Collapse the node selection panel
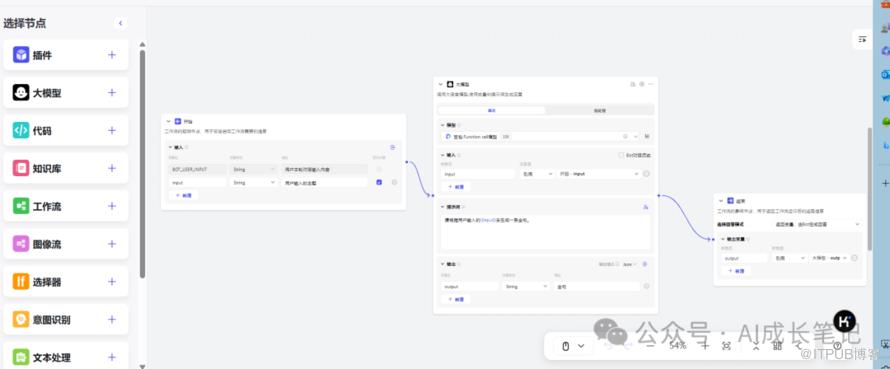The width and height of the screenshot is (890, 369). click(x=120, y=23)
